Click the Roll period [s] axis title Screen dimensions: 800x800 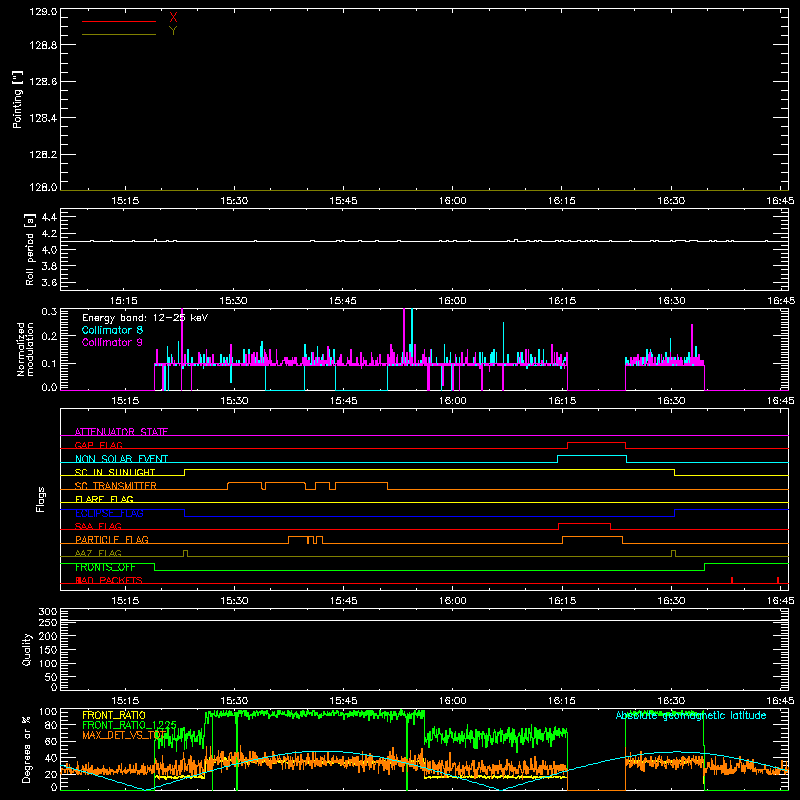[x=30, y=249]
